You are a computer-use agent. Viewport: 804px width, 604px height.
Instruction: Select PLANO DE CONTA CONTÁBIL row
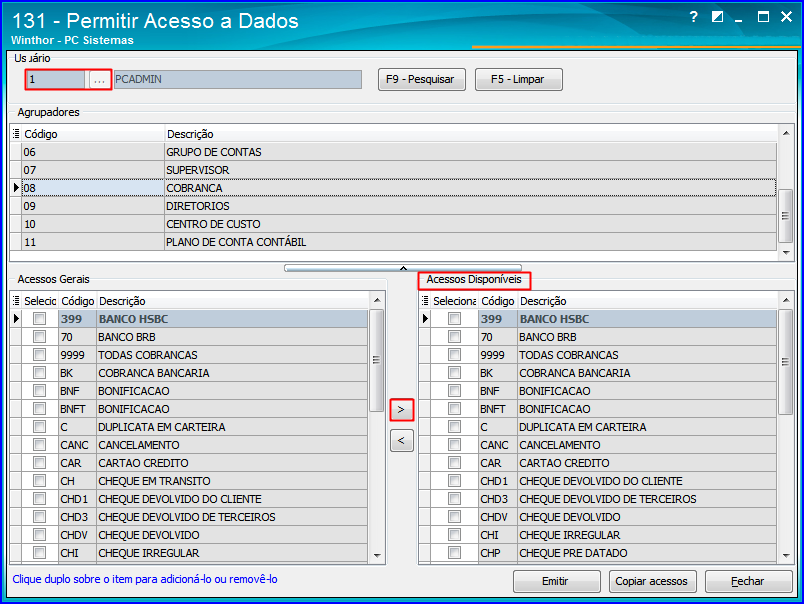(399, 242)
